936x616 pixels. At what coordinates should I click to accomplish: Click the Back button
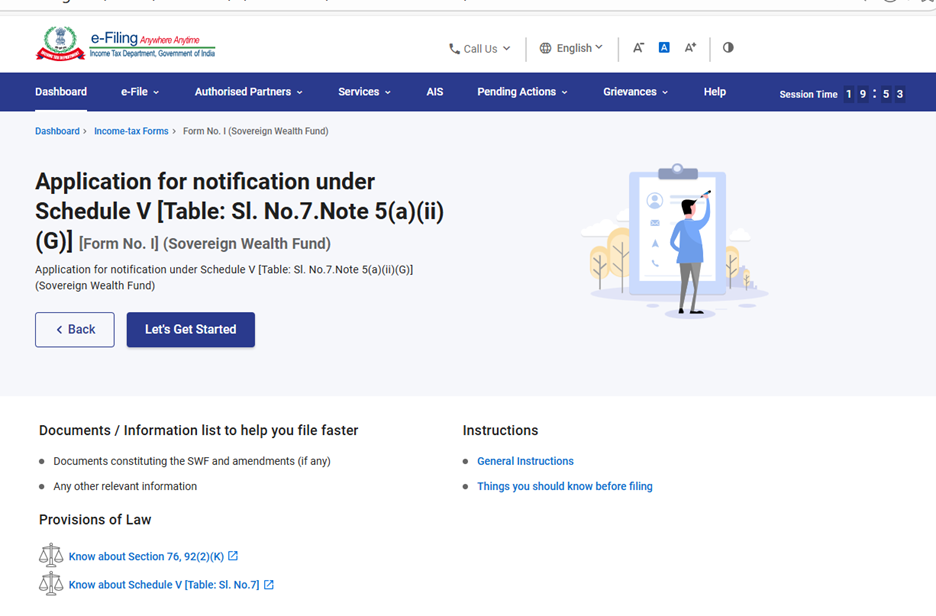tap(74, 329)
